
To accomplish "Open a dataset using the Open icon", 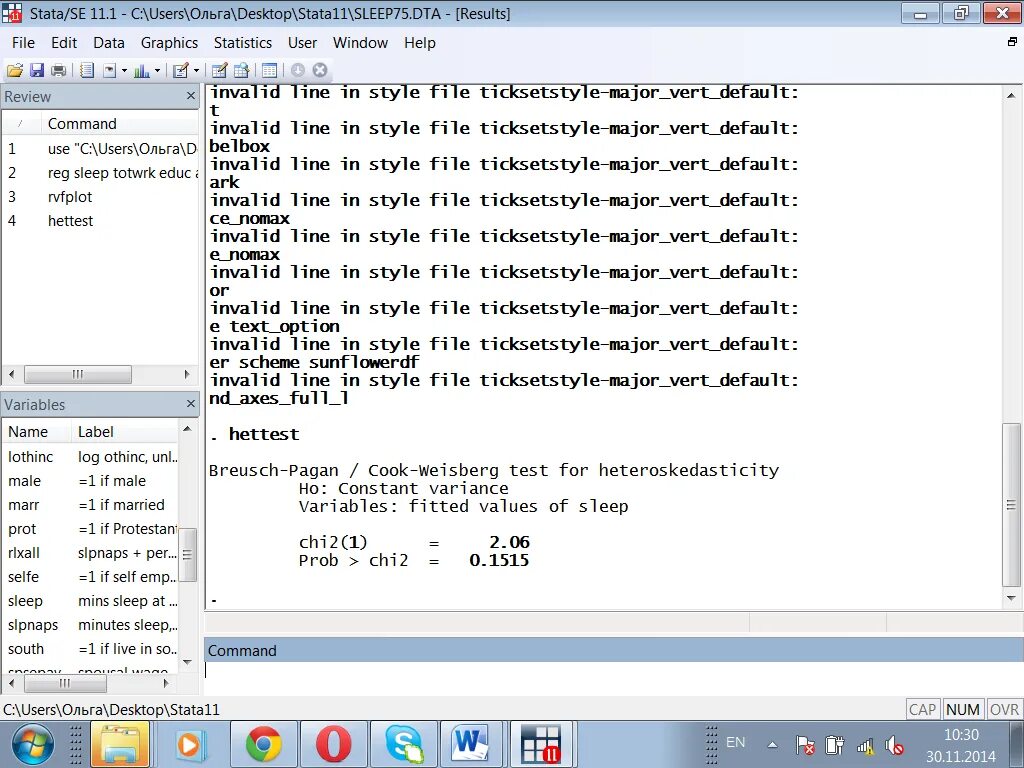I will click(15, 71).
